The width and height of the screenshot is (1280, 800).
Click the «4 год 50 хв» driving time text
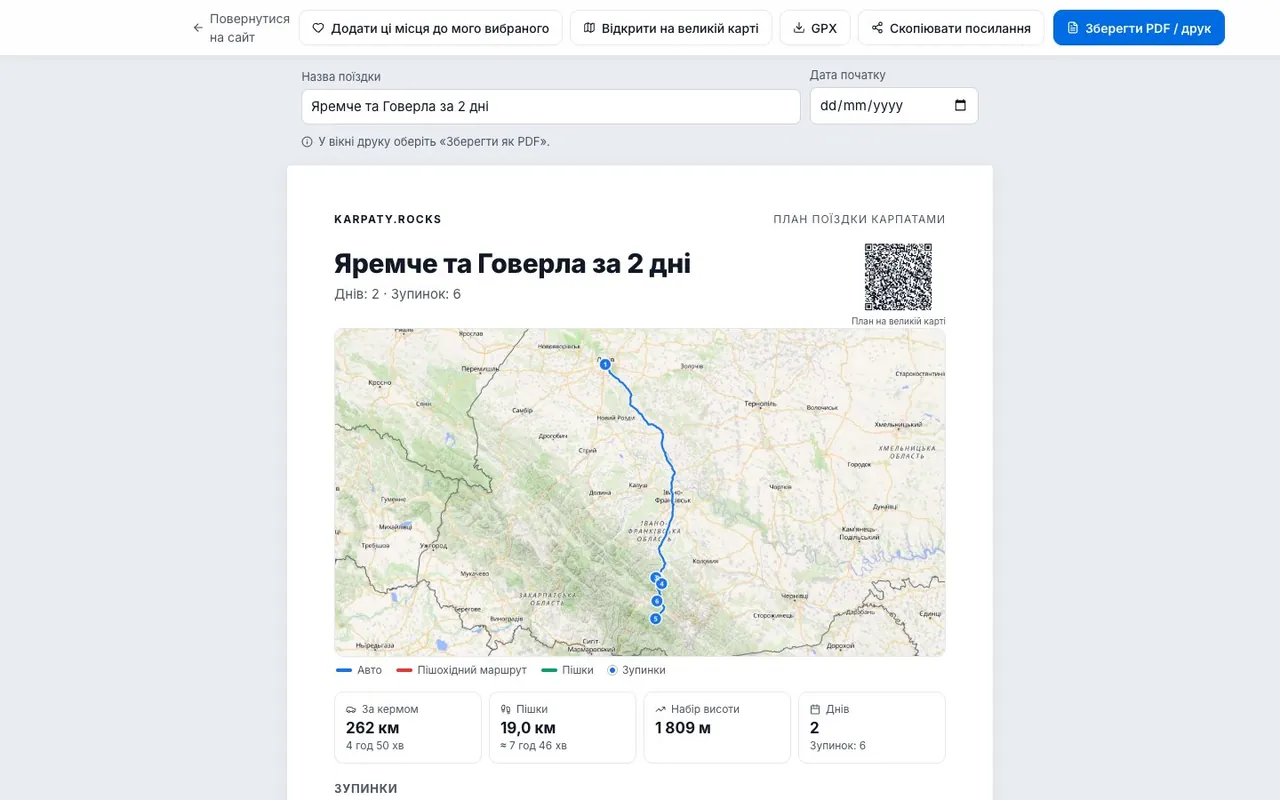coord(375,746)
